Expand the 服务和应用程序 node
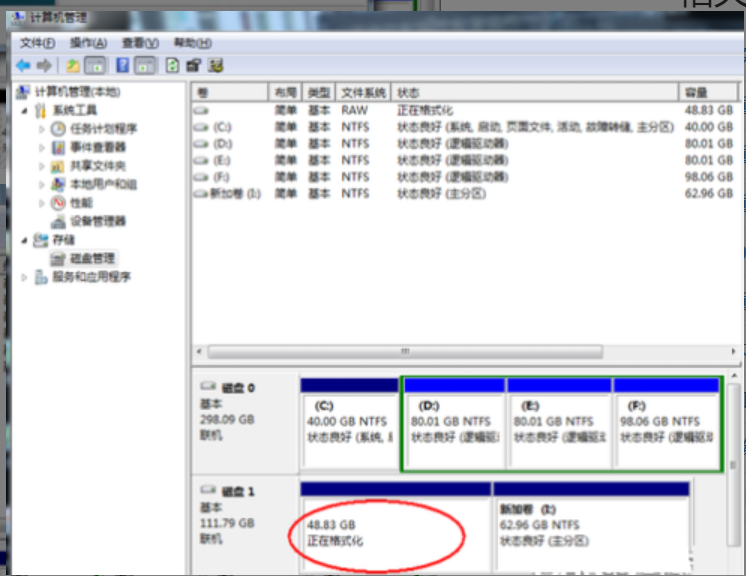Image resolution: width=746 pixels, height=576 pixels. pos(25,277)
